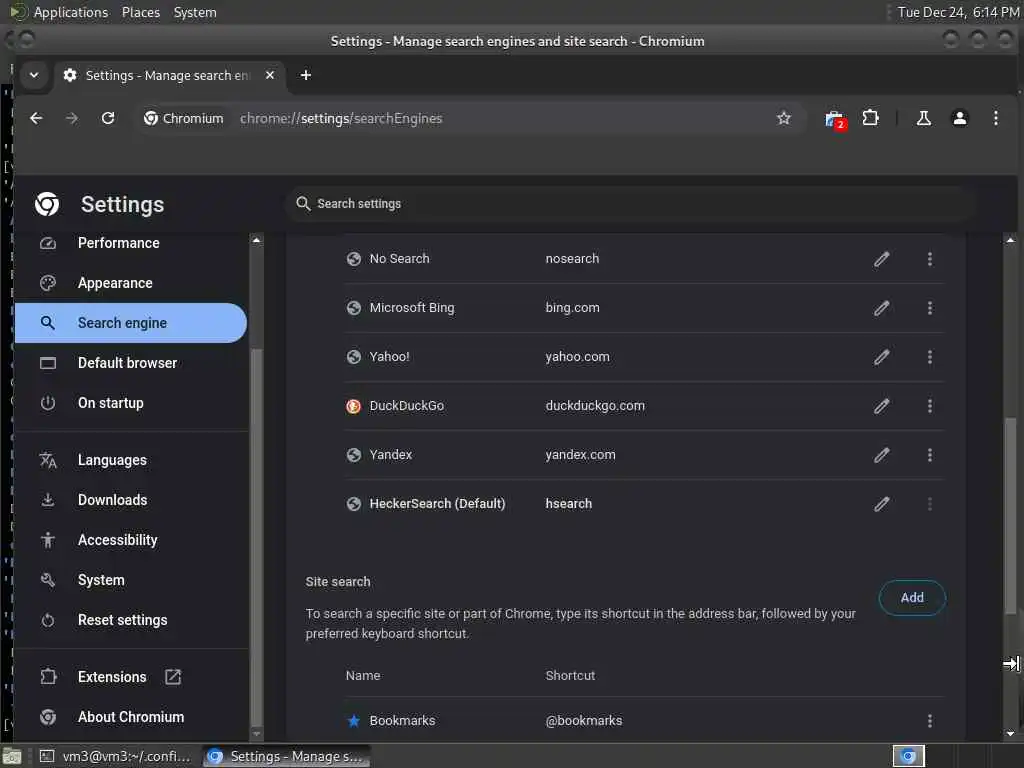Viewport: 1024px width, 768px height.
Task: Click the workspace switcher in bottom panel
Action: (908, 756)
